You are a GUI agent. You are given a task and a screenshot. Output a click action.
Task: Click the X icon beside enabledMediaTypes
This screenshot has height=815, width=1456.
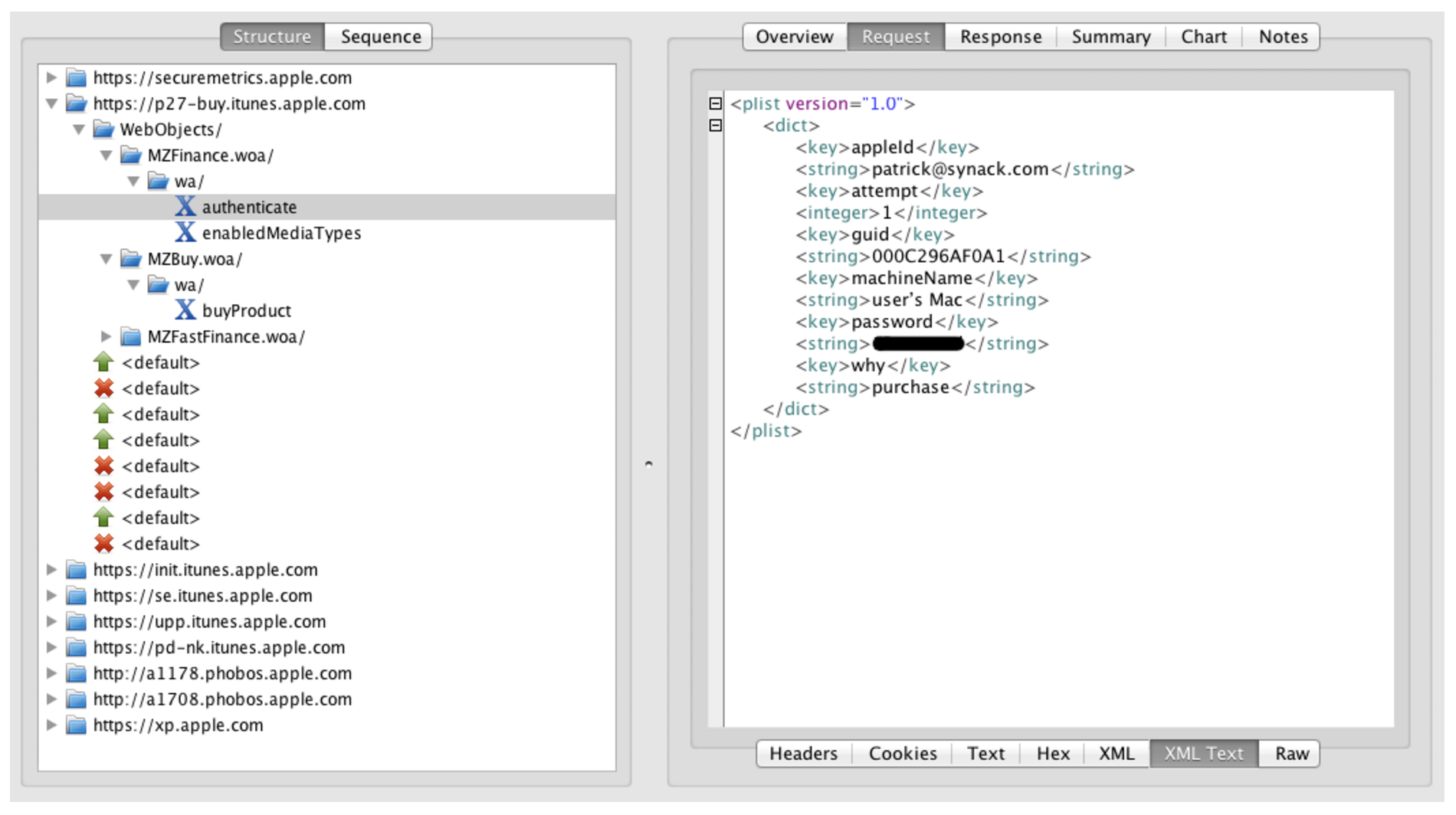(185, 233)
